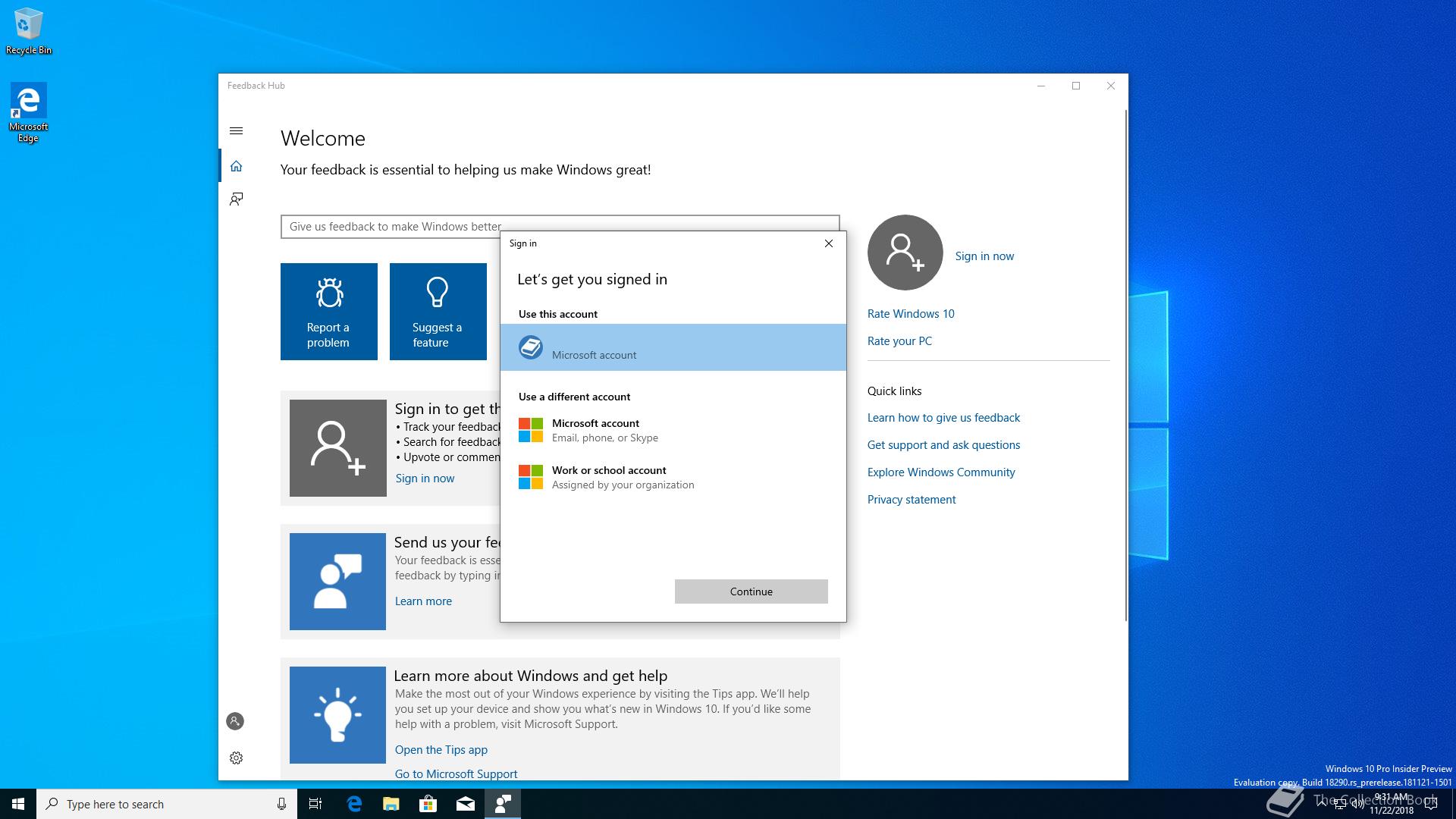
Task: Open the Windows Start menu
Action: click(x=18, y=804)
